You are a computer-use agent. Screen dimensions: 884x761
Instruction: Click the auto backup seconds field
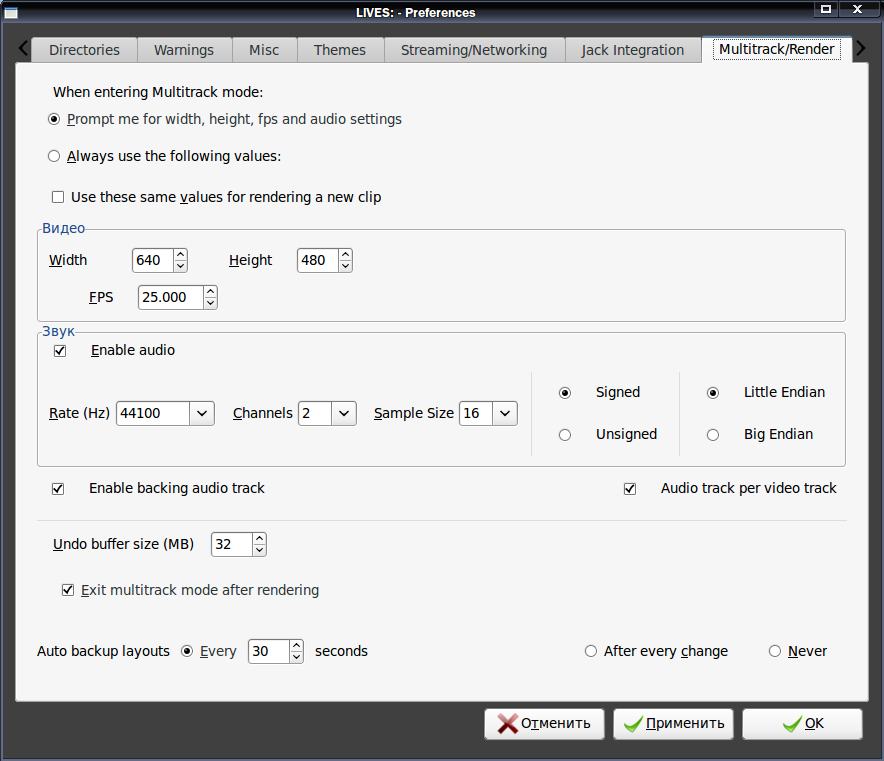[x=269, y=652]
